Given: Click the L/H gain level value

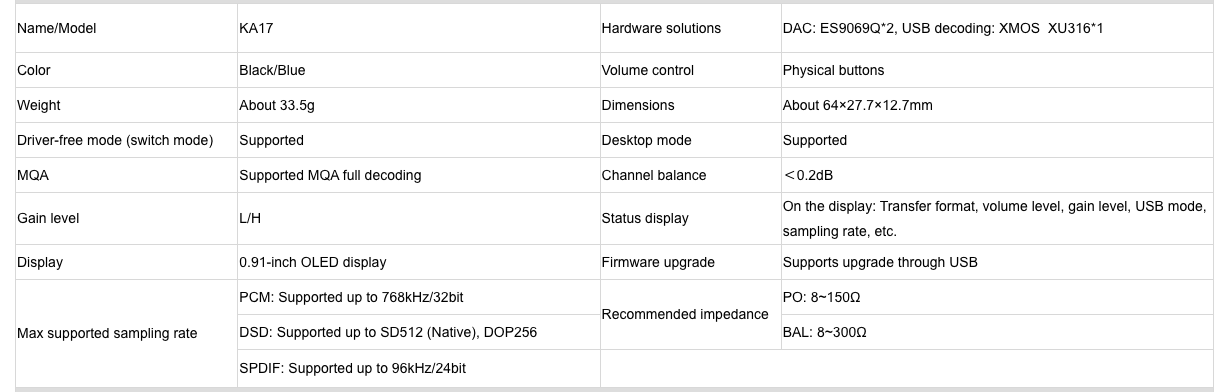Looking at the screenshot, I should coord(250,218).
